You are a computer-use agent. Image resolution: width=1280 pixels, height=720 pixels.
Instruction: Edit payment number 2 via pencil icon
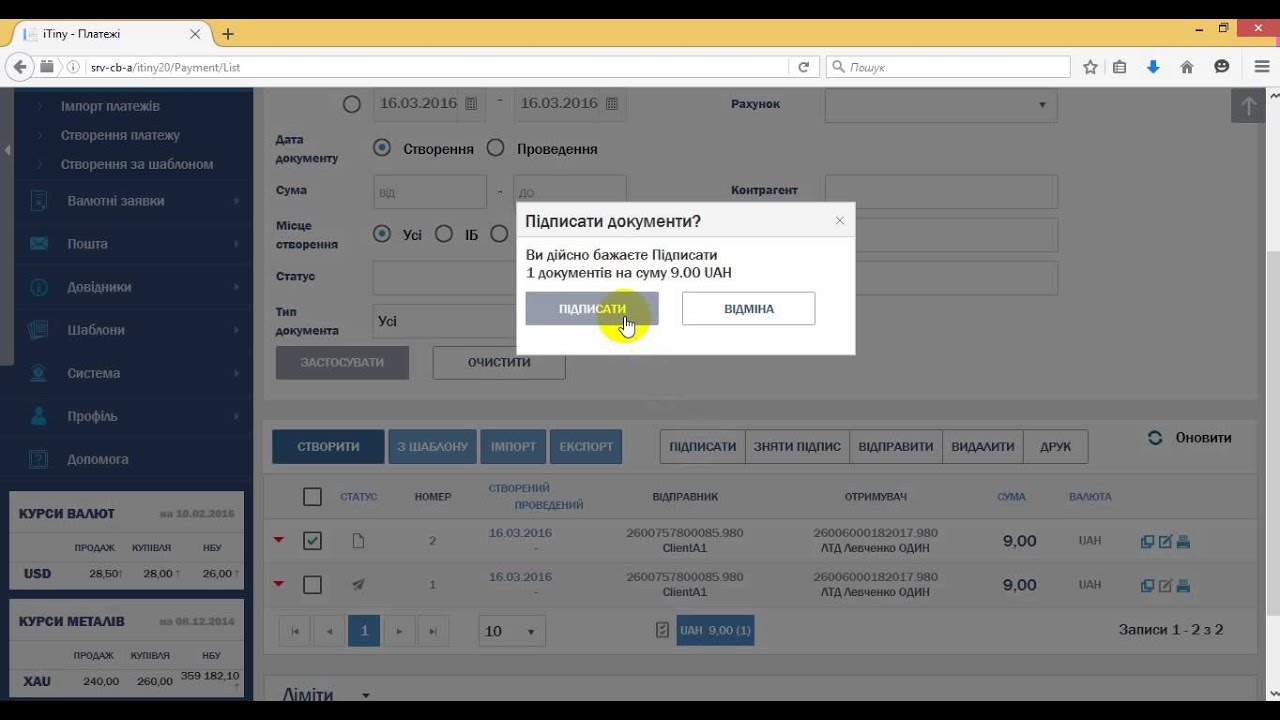1165,542
